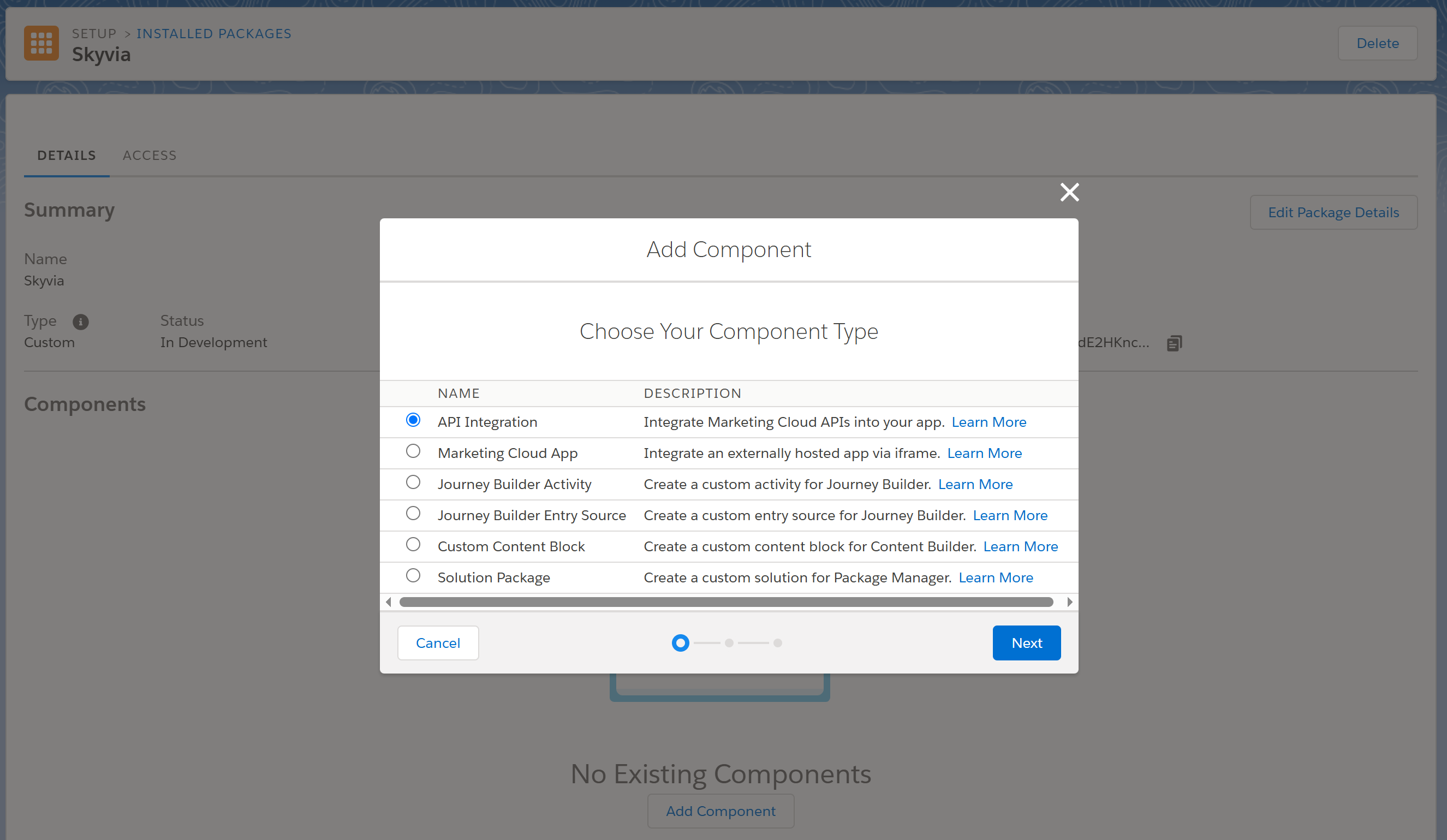Image resolution: width=1447 pixels, height=840 pixels.
Task: Click the Journey Builder Entry Source label
Action: (x=532, y=515)
